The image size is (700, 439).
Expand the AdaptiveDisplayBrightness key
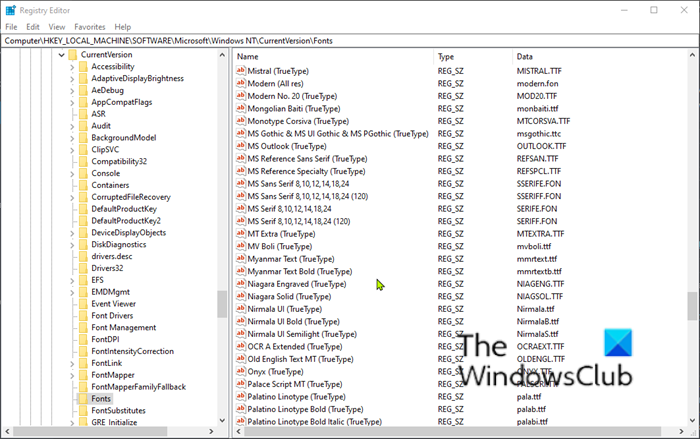tap(72, 79)
